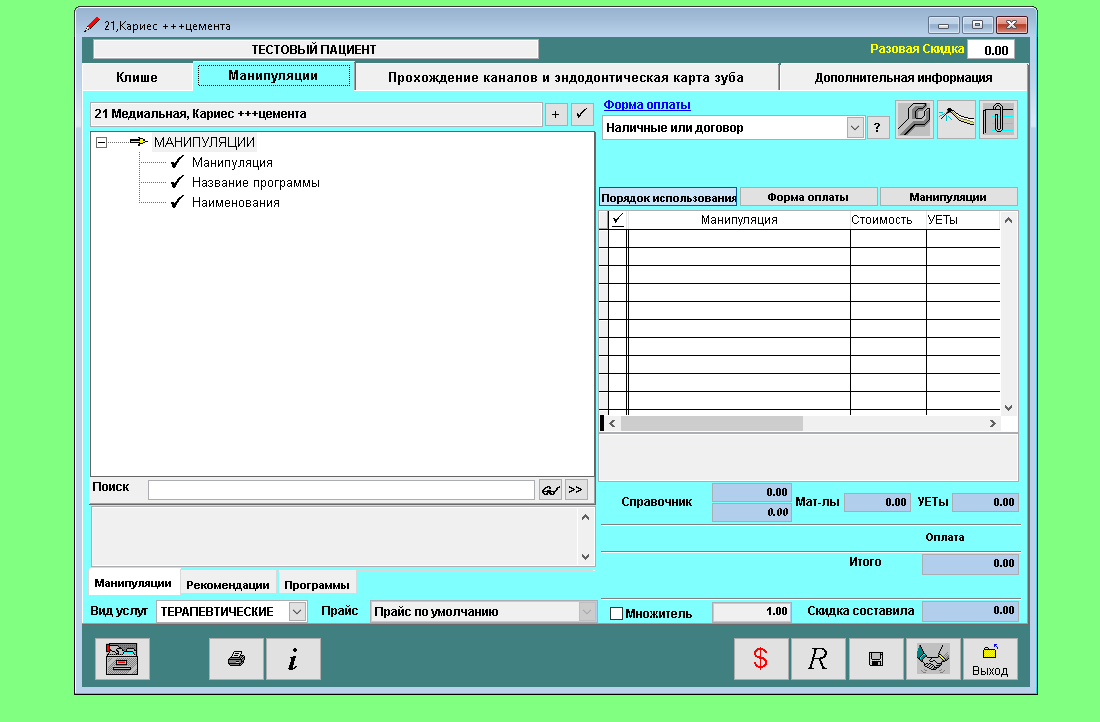The height and width of the screenshot is (722, 1100).
Task: Toggle the Манипуляция checkmark in the tree
Action: click(x=177, y=162)
